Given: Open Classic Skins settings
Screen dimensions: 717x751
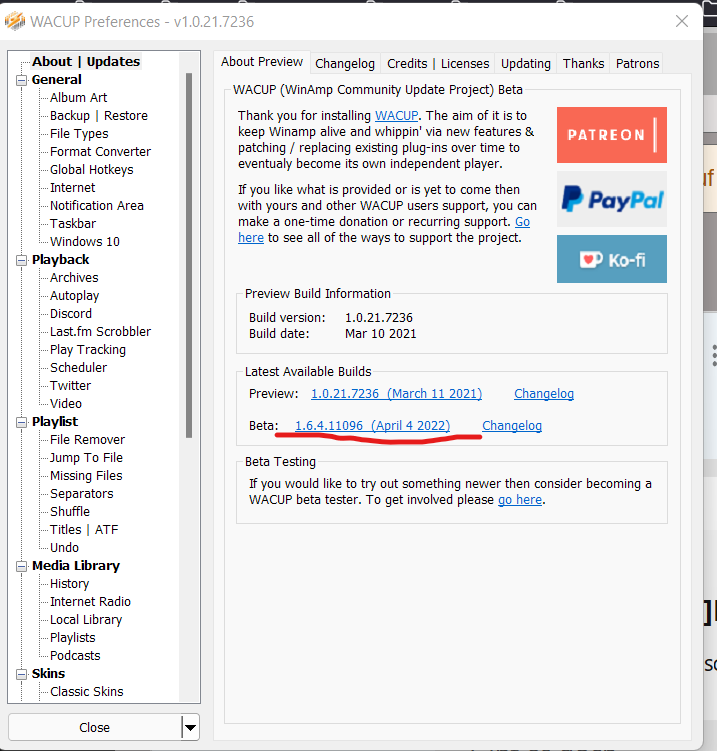Looking at the screenshot, I should [87, 692].
